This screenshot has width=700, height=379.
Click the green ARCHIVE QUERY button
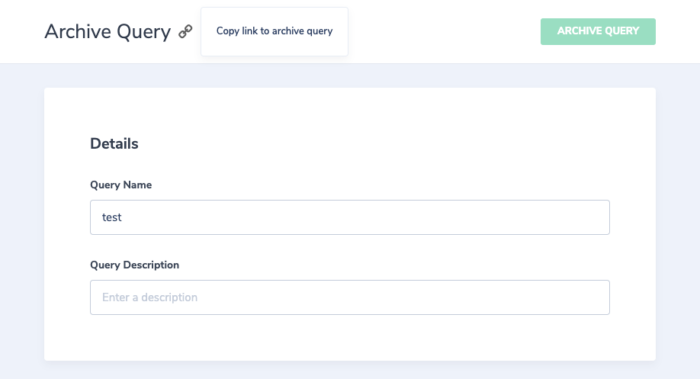[598, 31]
